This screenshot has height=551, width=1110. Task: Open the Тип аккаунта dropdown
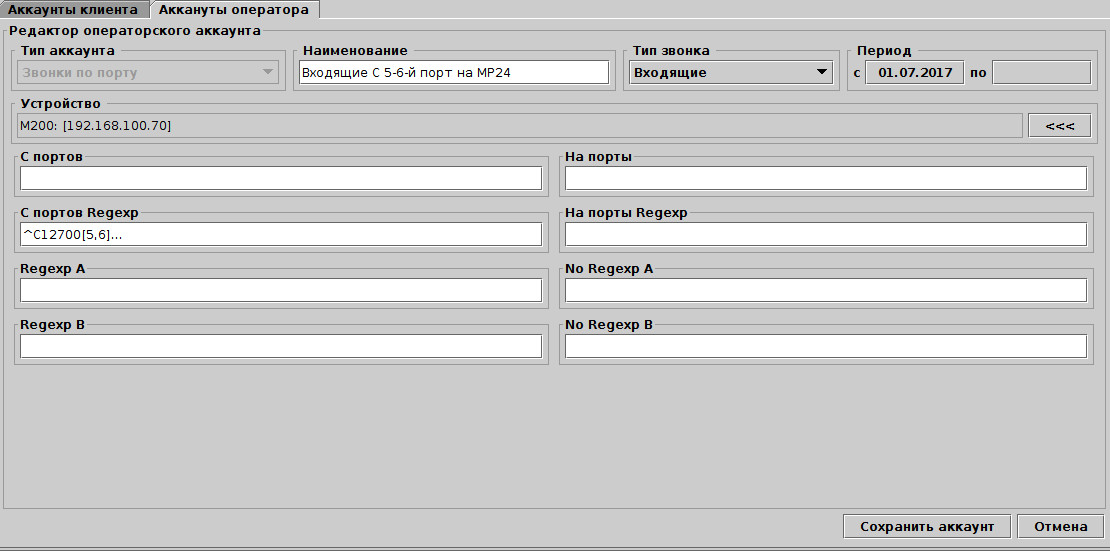(x=267, y=72)
